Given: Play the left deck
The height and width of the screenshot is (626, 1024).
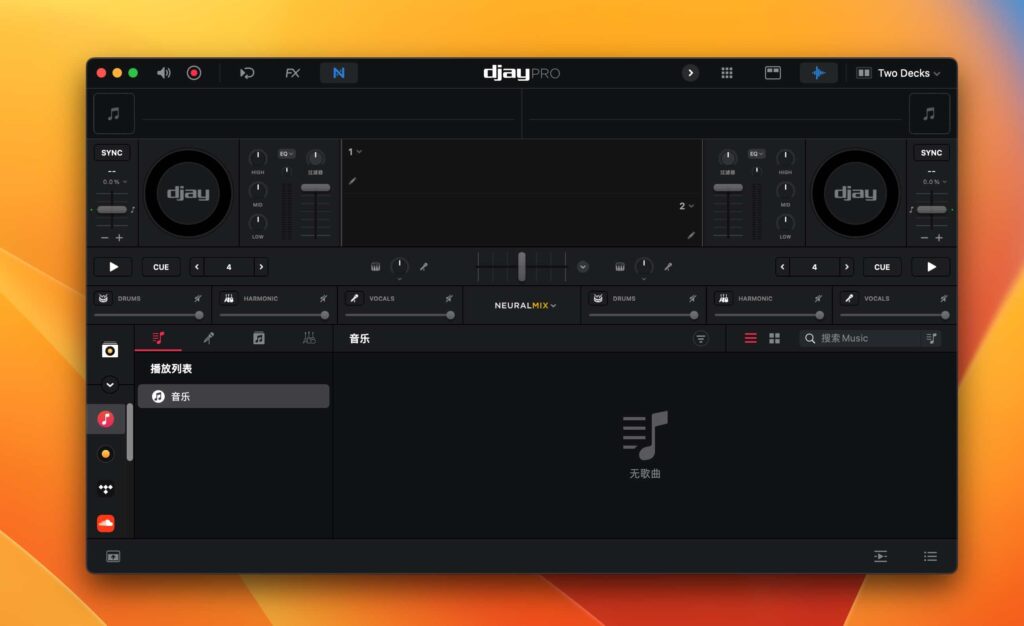Looking at the screenshot, I should pos(112,266).
